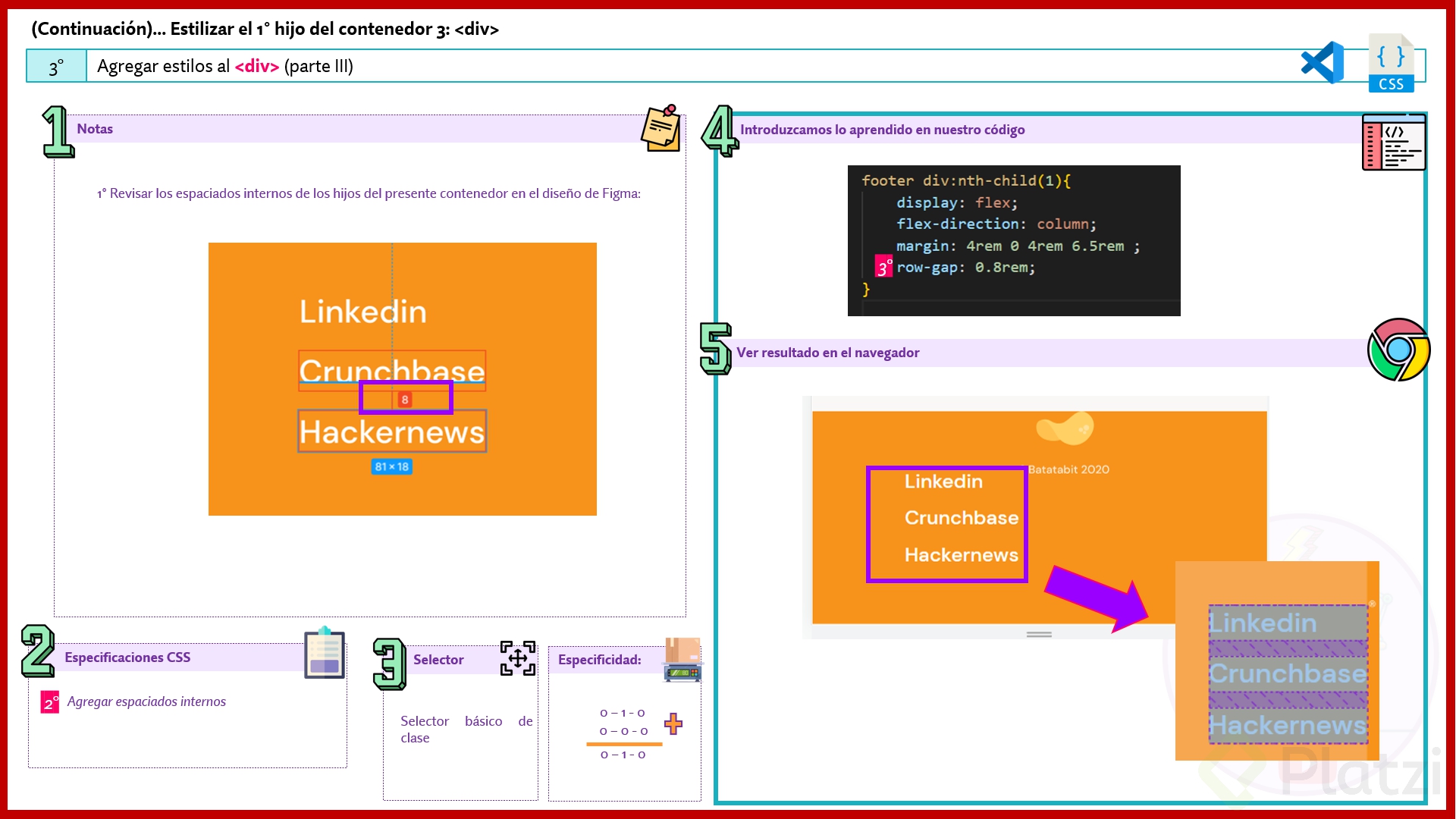
Task: Click the 'Selector' section heading
Action: [438, 660]
